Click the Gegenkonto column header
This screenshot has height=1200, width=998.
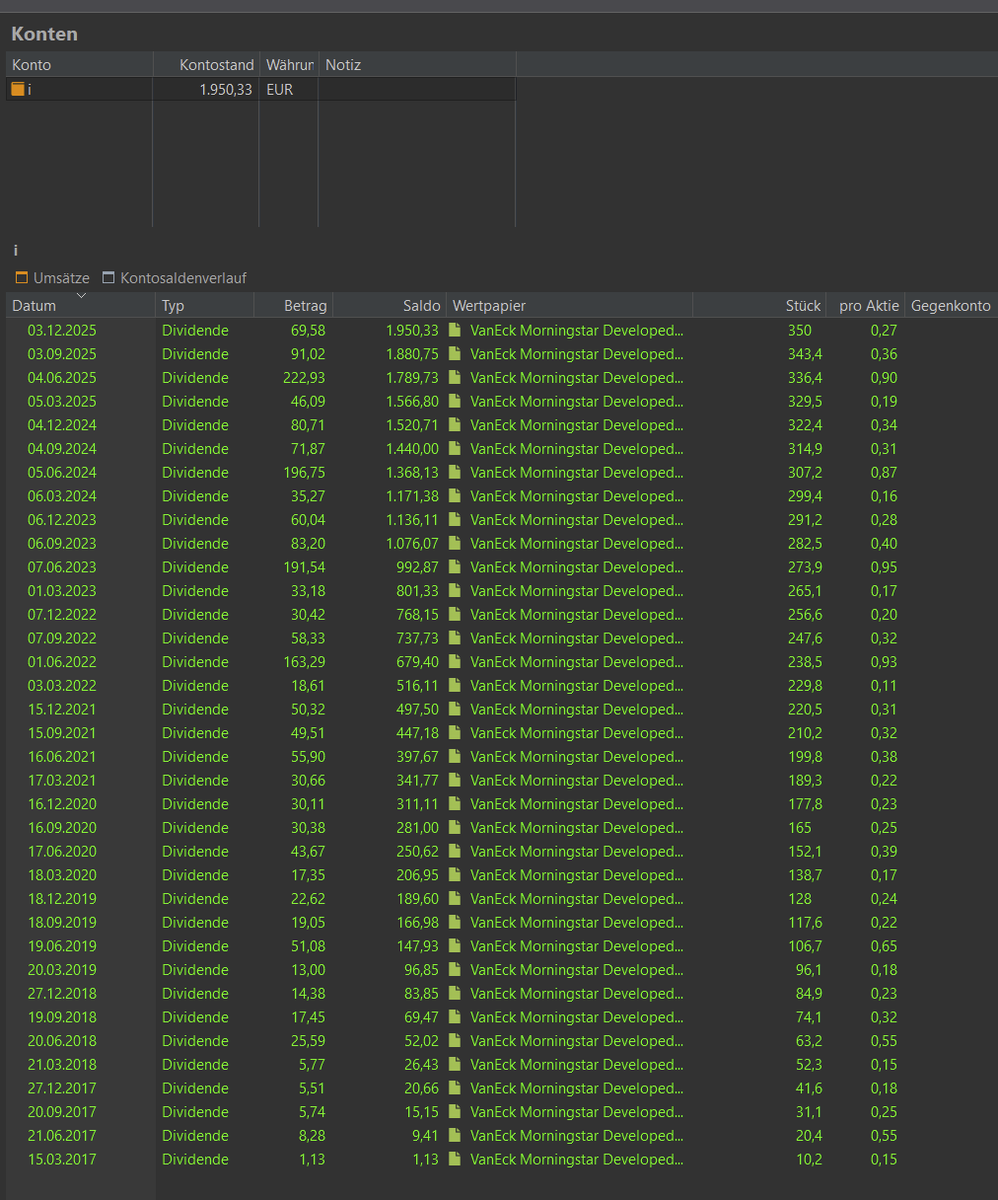[951, 305]
